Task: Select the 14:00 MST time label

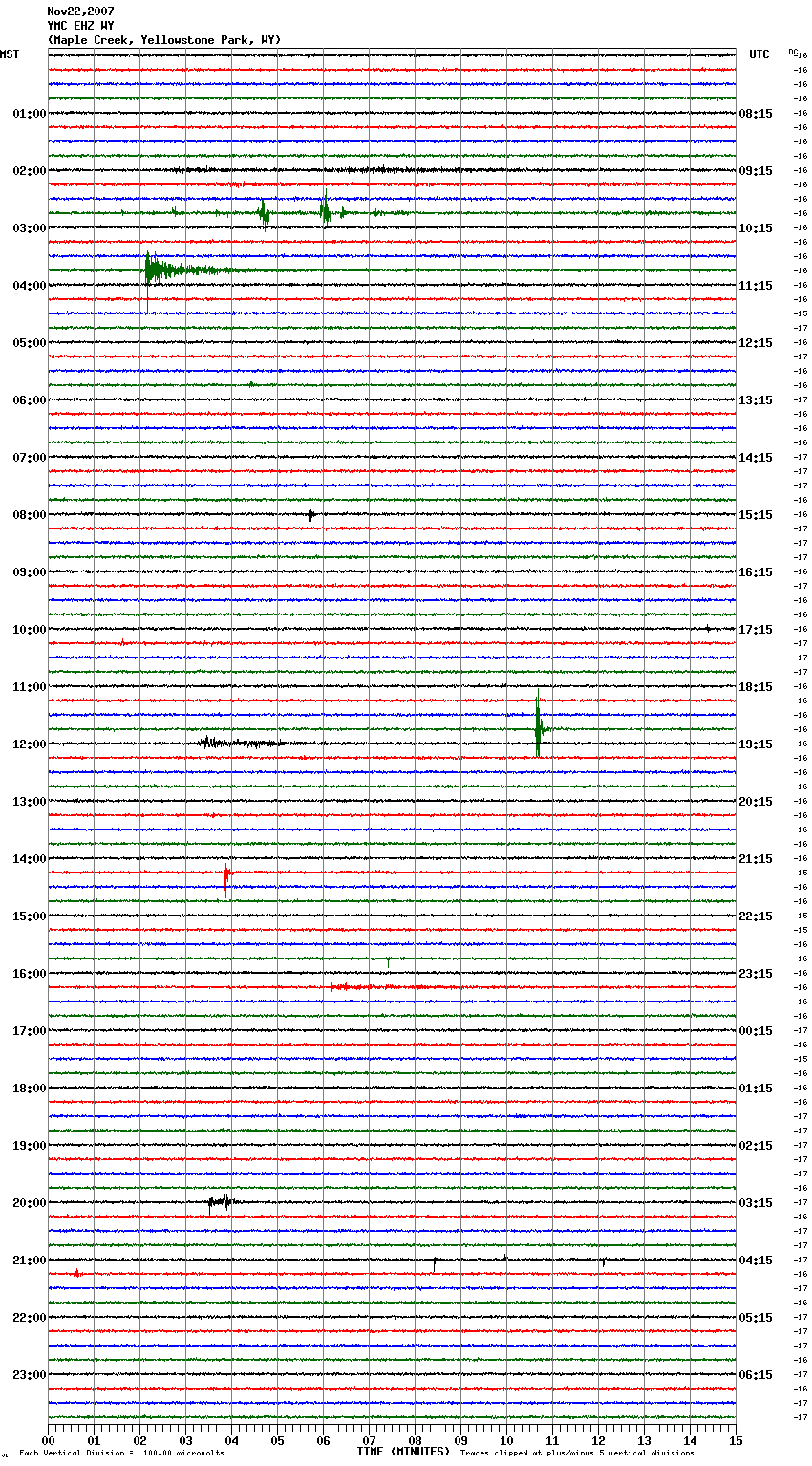Action: (x=30, y=859)
